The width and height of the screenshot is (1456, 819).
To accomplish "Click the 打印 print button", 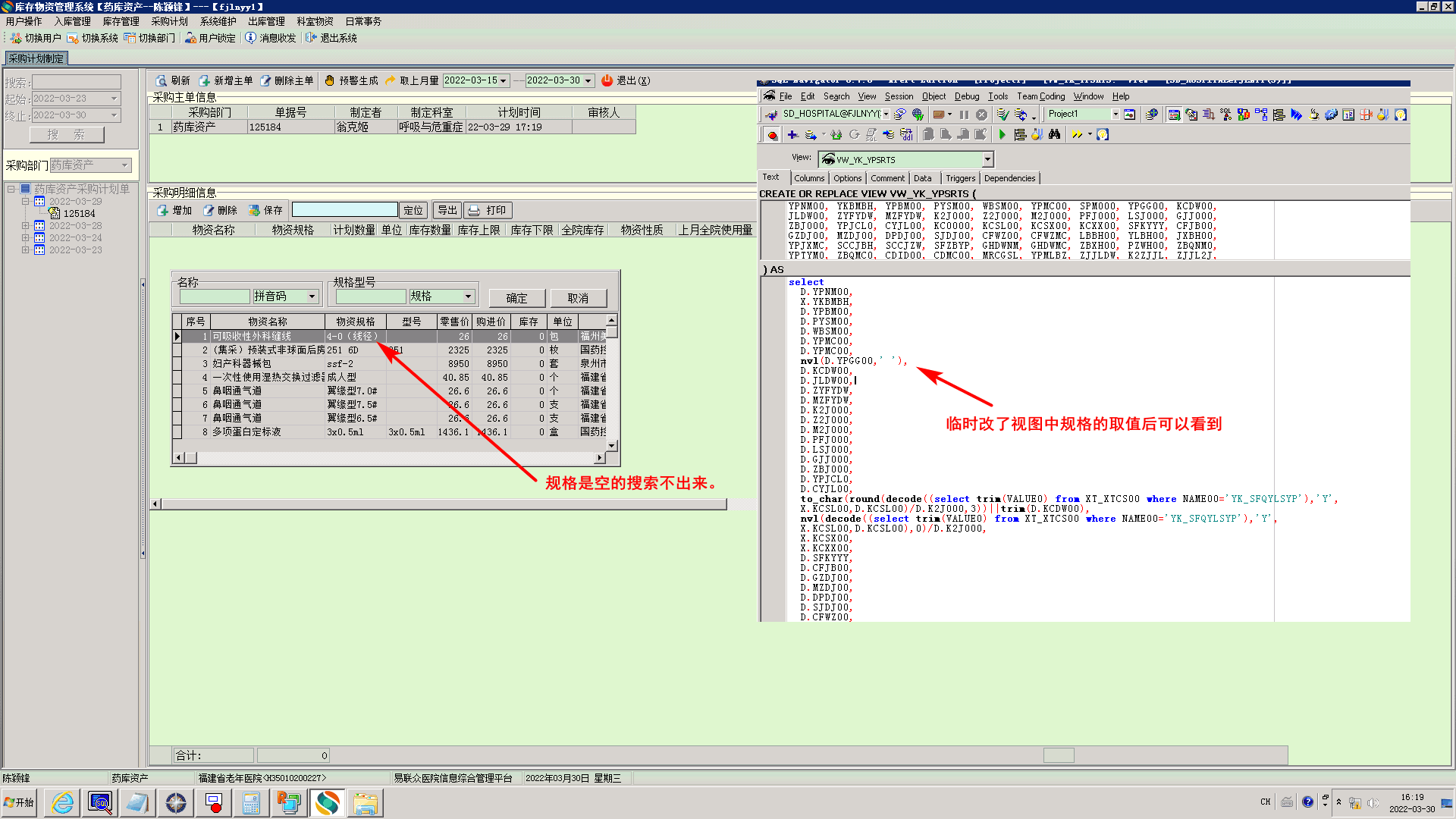I will pyautogui.click(x=488, y=210).
